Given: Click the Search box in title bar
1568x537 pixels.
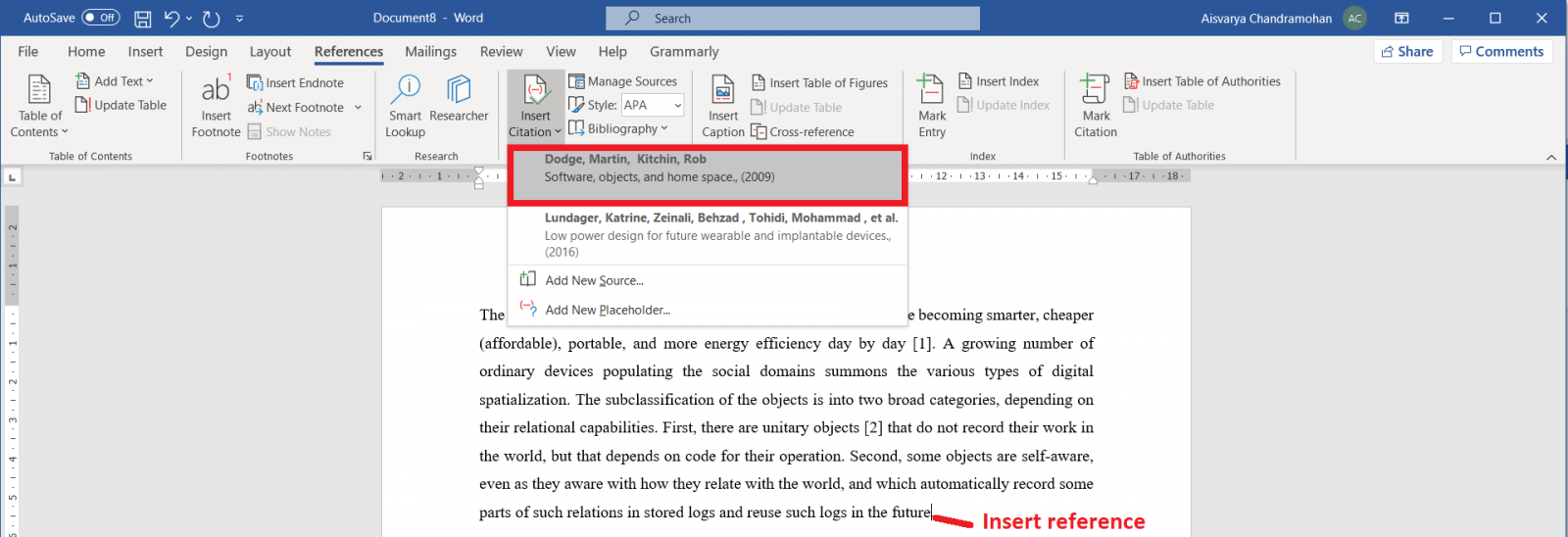Looking at the screenshot, I should (792, 19).
